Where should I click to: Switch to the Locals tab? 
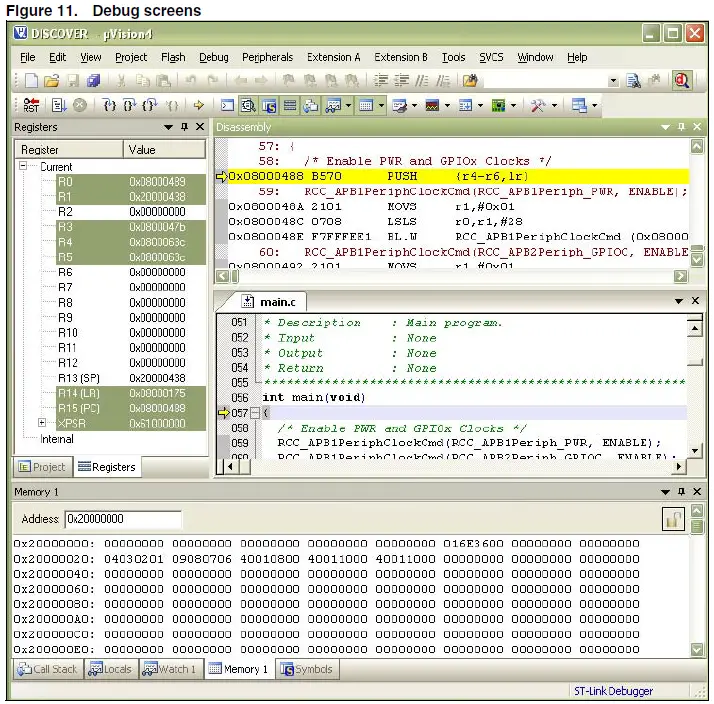click(x=110, y=669)
